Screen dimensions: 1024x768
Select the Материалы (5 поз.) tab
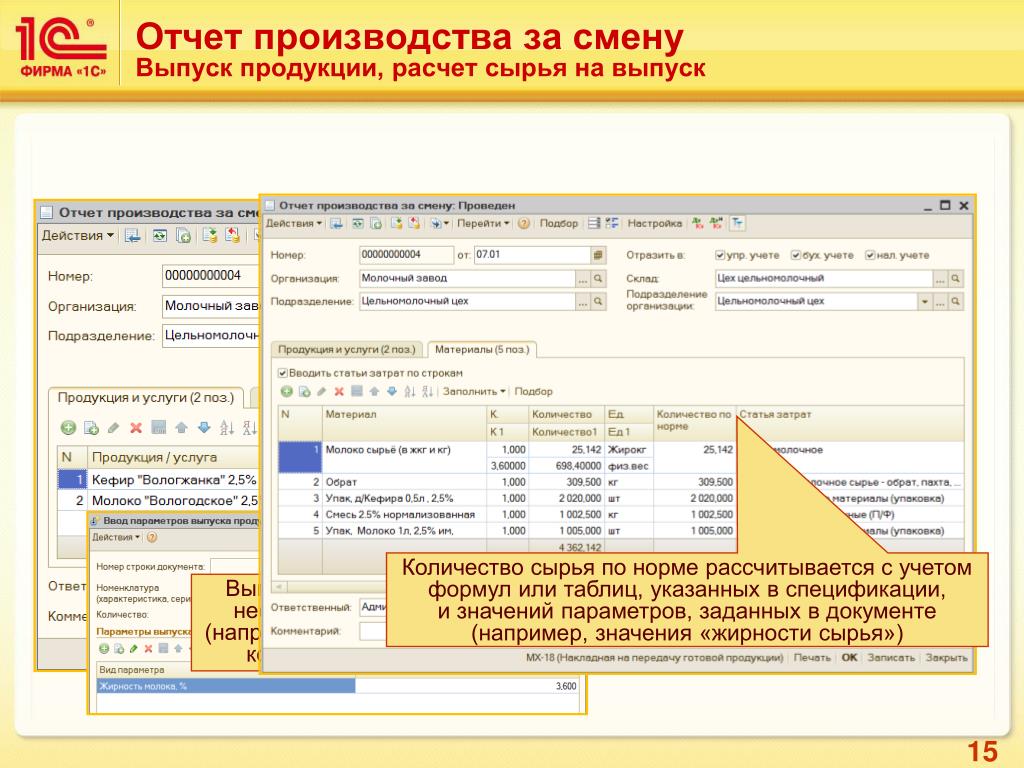[482, 349]
